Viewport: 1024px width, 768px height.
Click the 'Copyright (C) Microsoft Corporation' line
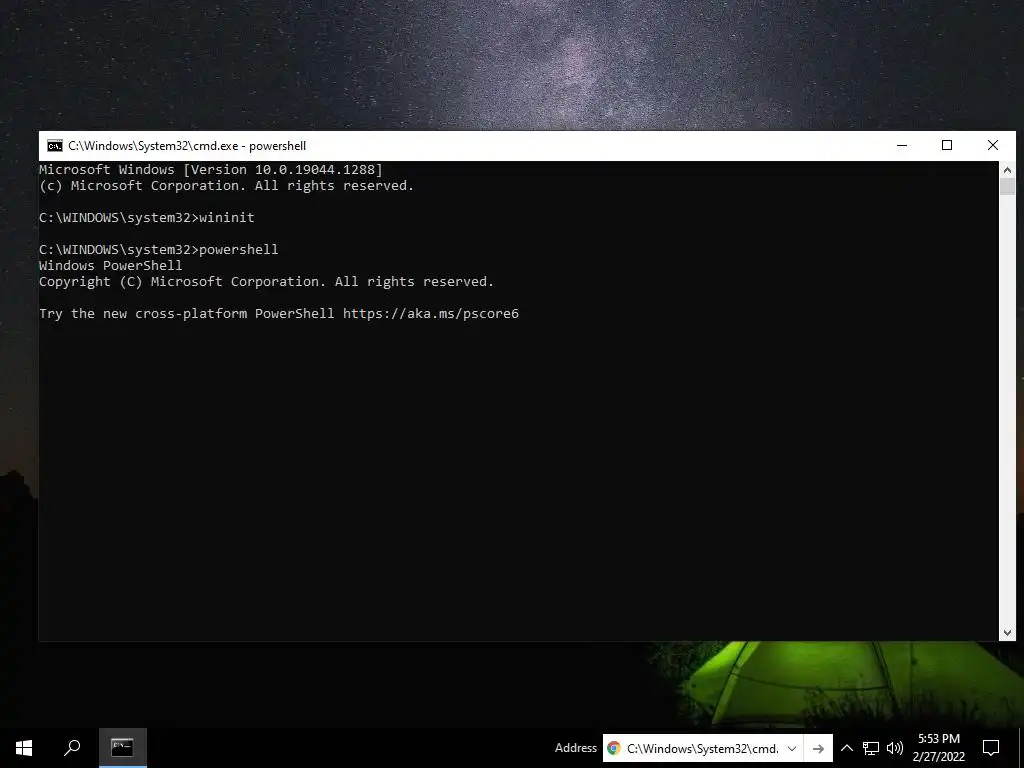coord(266,281)
